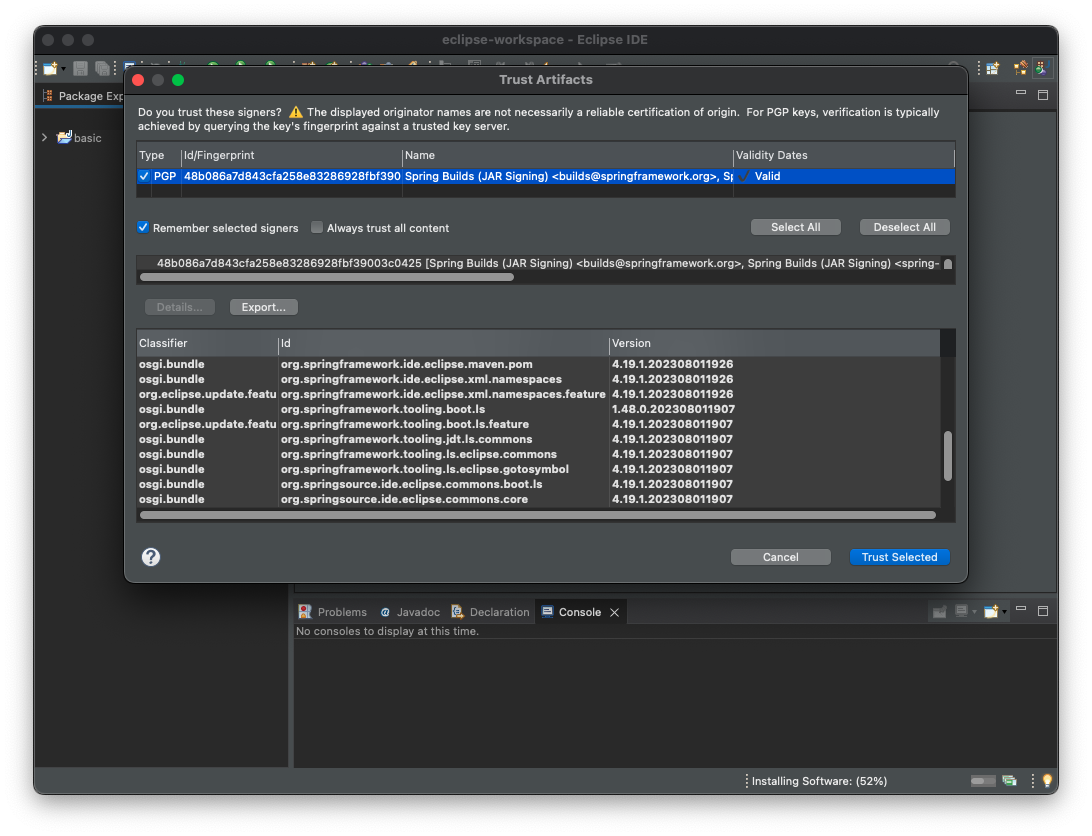The image size is (1092, 836).
Task: Select the Spring Builds (JAR Signing) signer name
Action: (568, 176)
